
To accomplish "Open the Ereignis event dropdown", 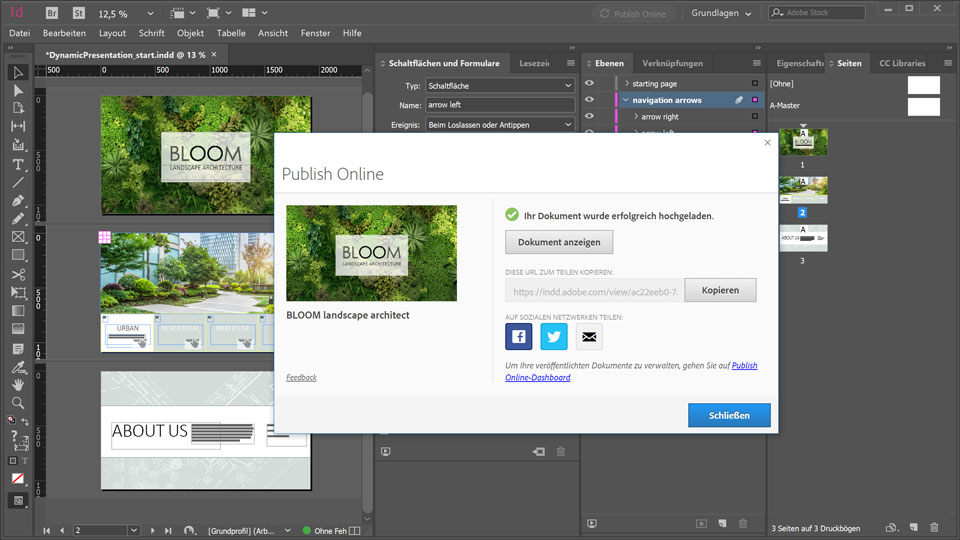I will [500, 125].
